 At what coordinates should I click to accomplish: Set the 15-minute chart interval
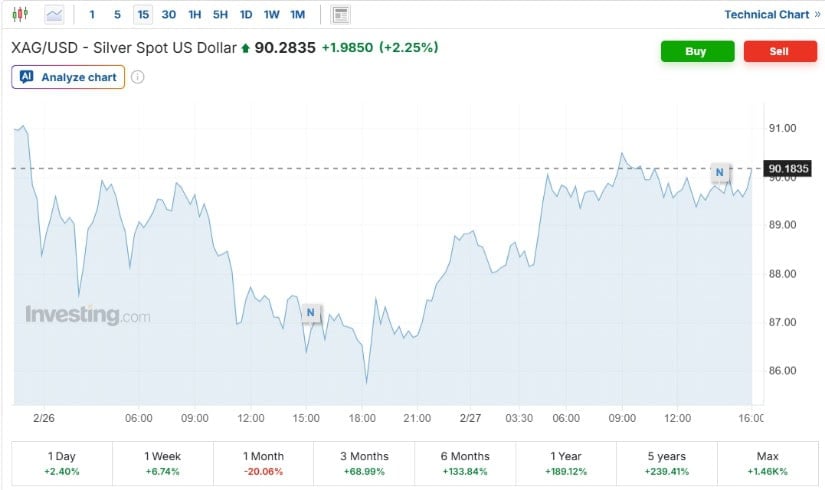click(x=144, y=15)
